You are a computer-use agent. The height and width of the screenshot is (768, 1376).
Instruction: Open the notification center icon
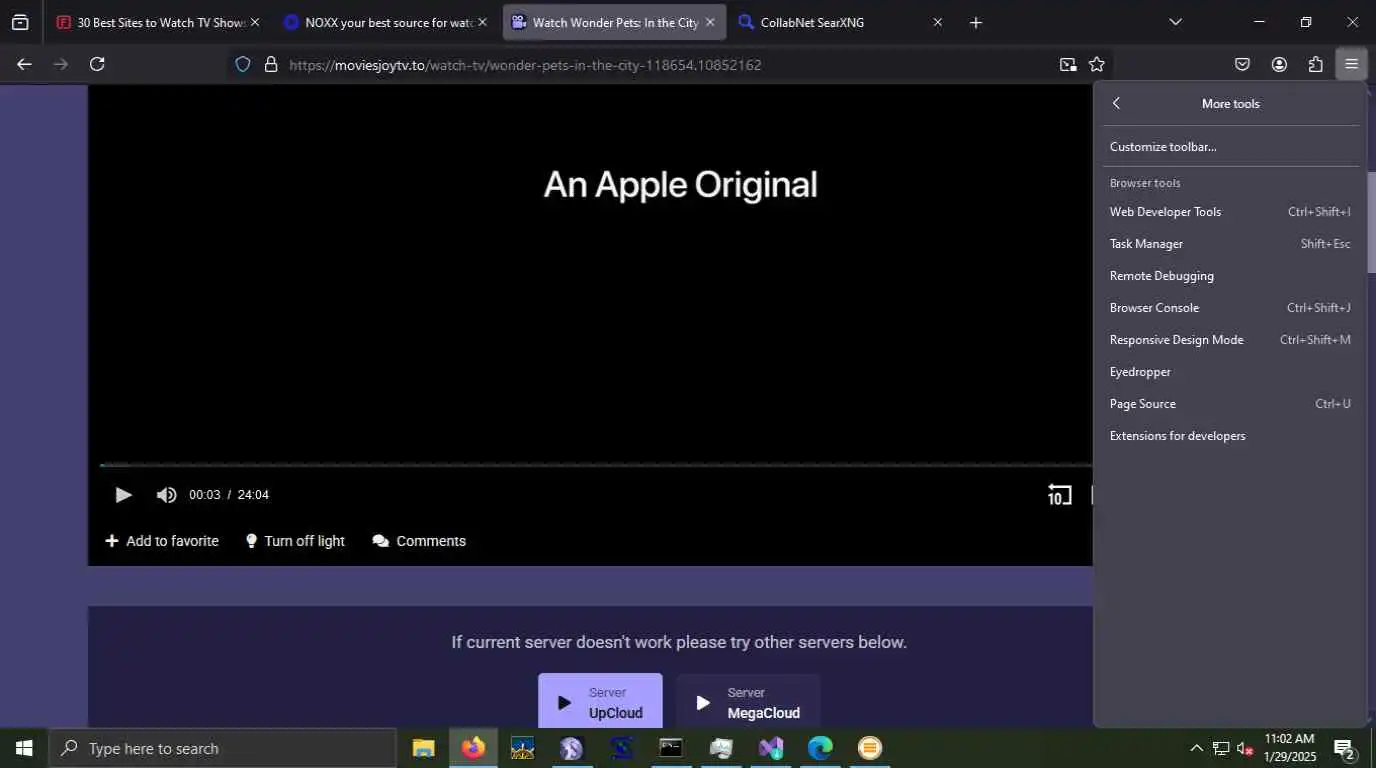tap(1345, 748)
